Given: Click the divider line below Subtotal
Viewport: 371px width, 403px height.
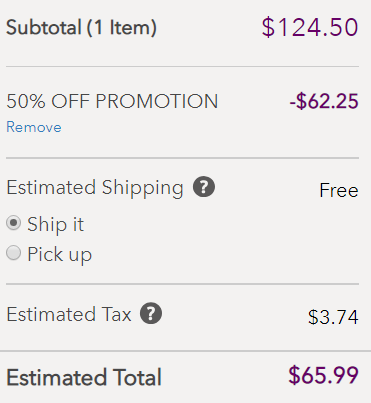Looking at the screenshot, I should (x=182, y=66).
